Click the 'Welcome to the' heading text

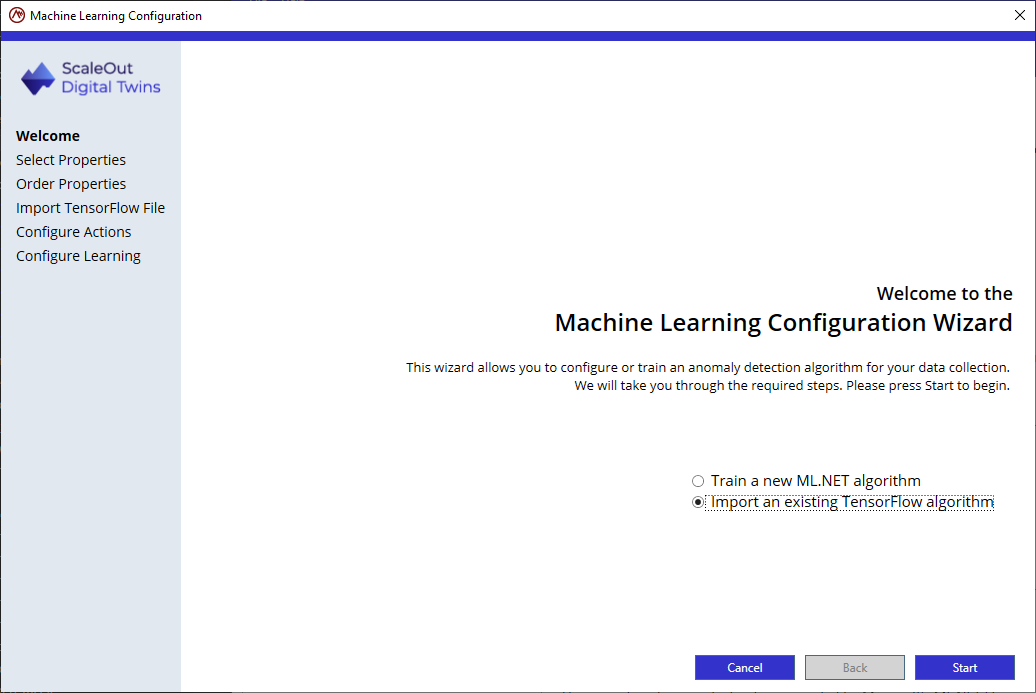pos(944,293)
